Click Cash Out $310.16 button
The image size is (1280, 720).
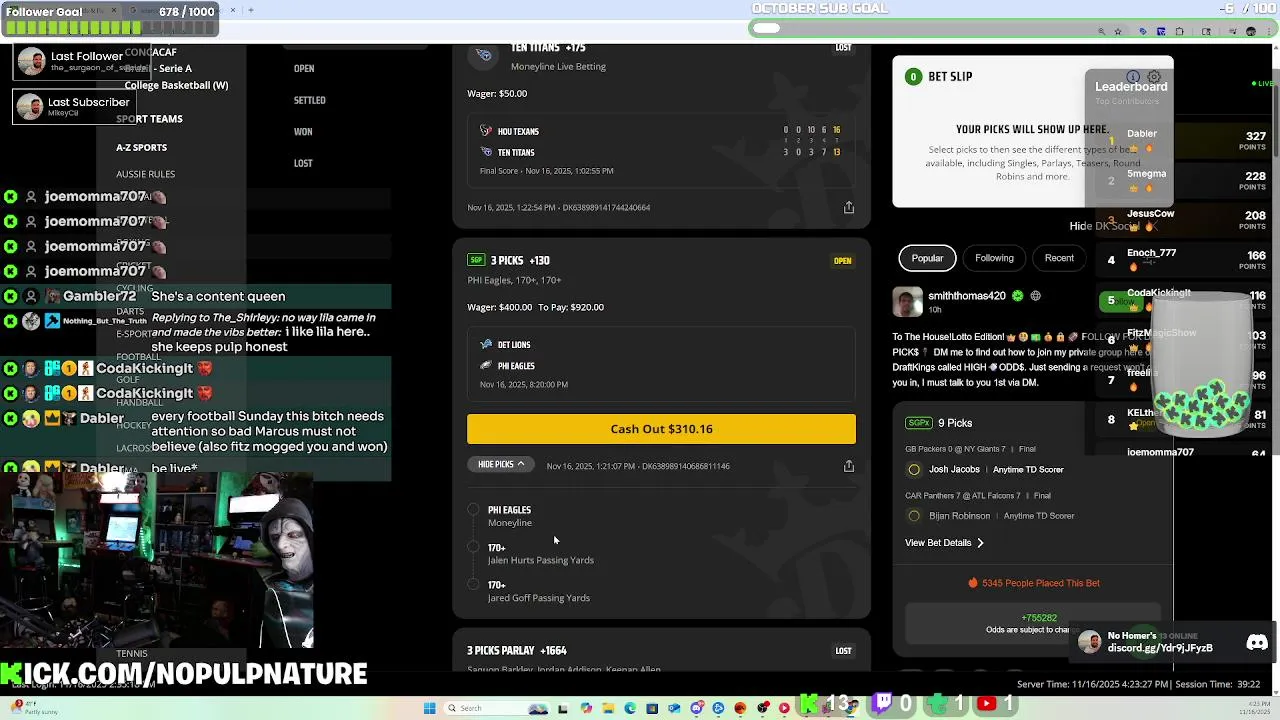661,429
